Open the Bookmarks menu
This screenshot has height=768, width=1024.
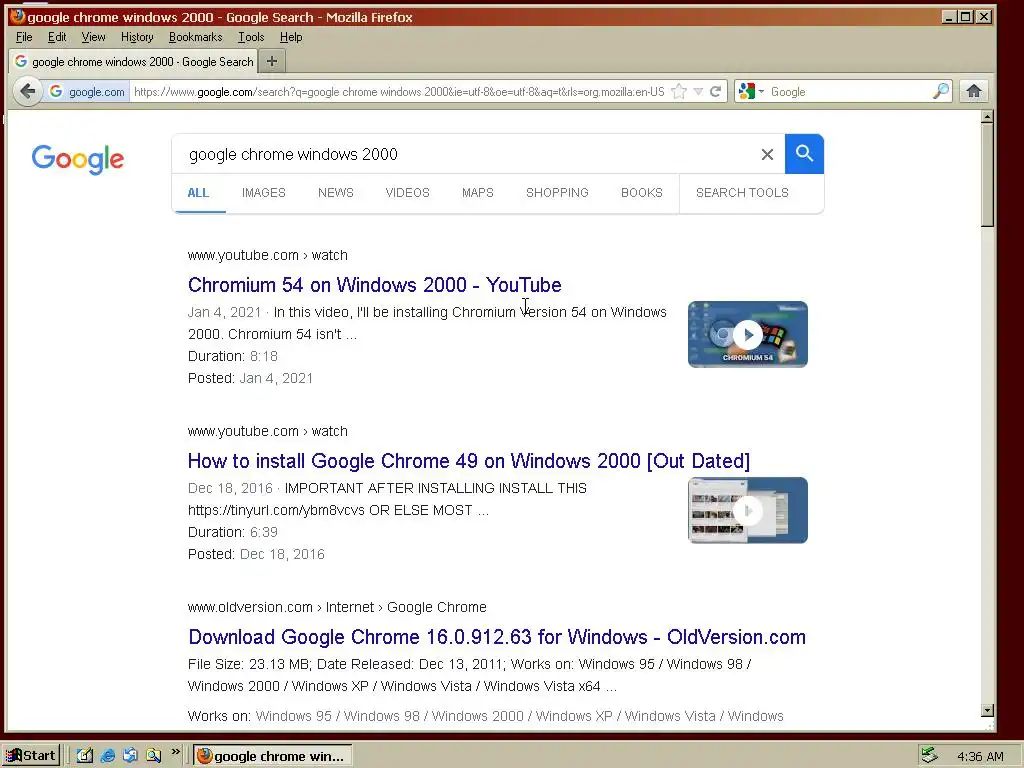(195, 37)
